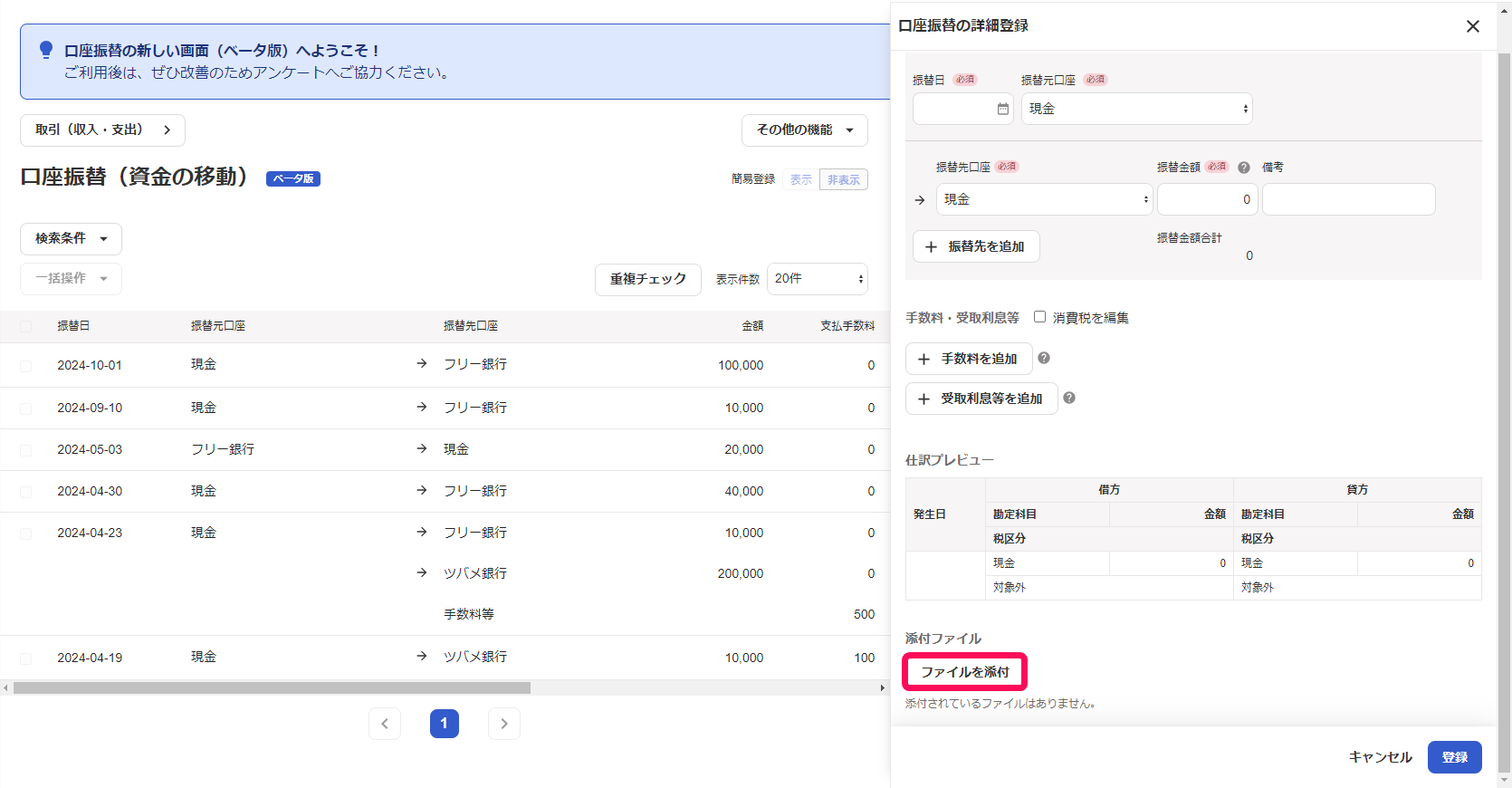Open the その他の機能 menu

pos(805,130)
